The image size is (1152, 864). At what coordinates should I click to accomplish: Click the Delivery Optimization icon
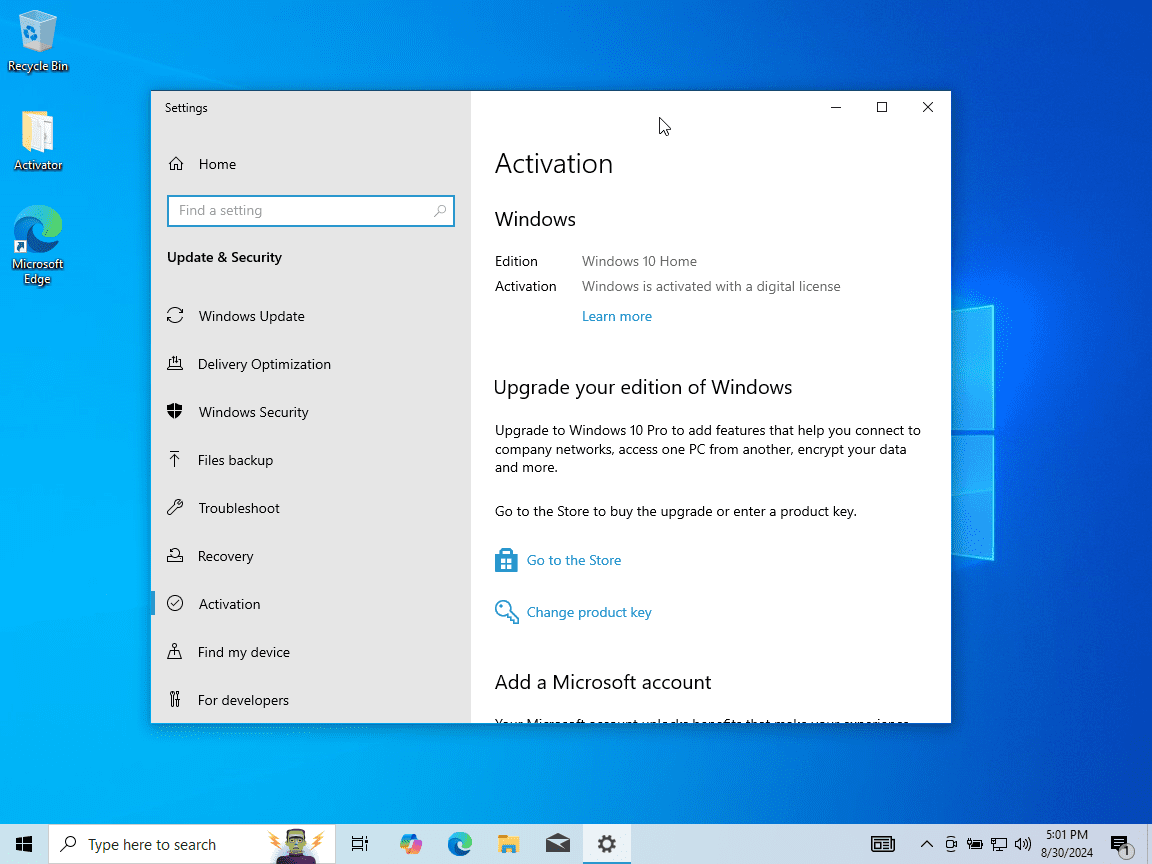pos(175,363)
